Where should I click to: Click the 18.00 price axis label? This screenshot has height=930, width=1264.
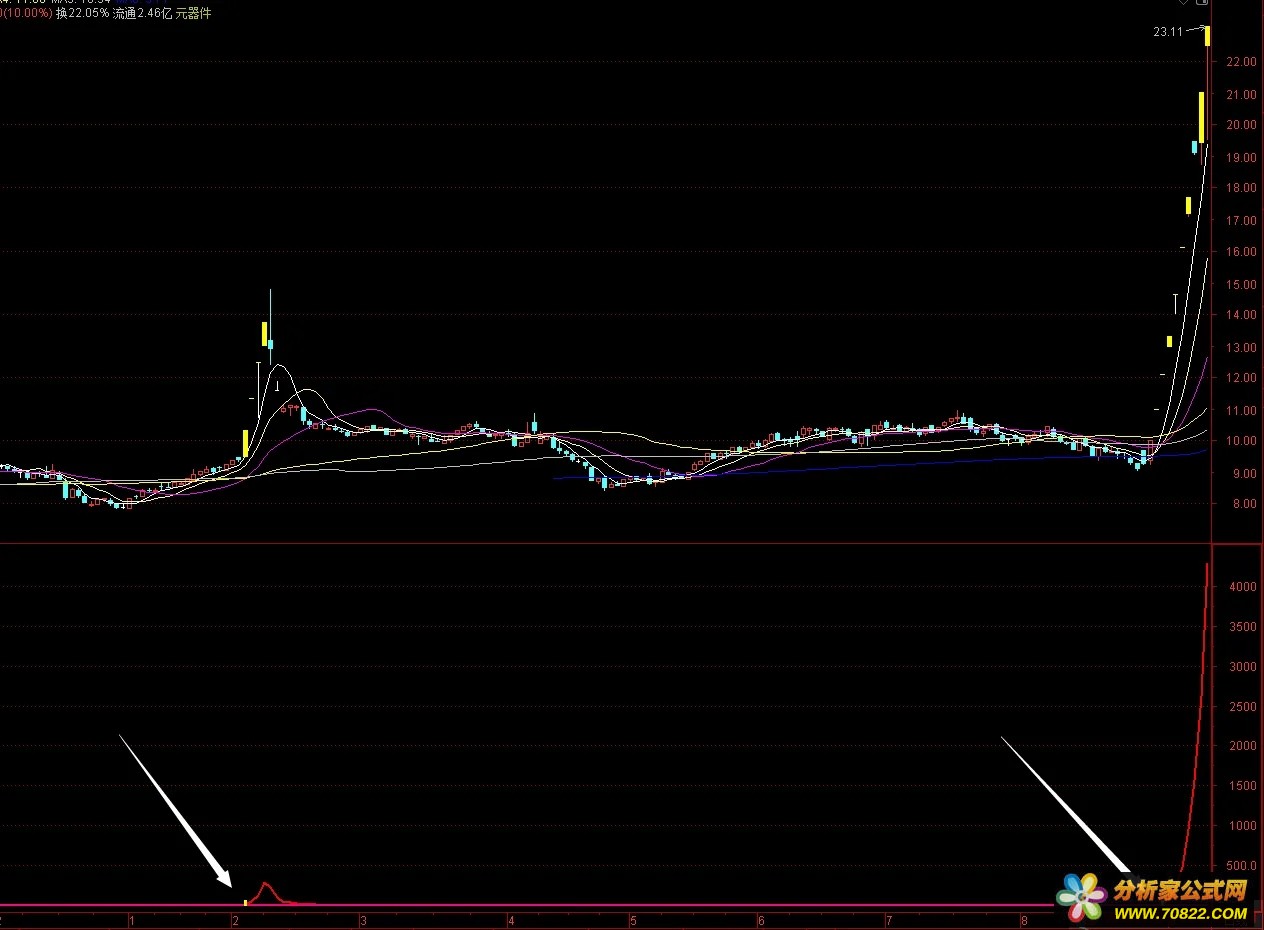(1241, 188)
